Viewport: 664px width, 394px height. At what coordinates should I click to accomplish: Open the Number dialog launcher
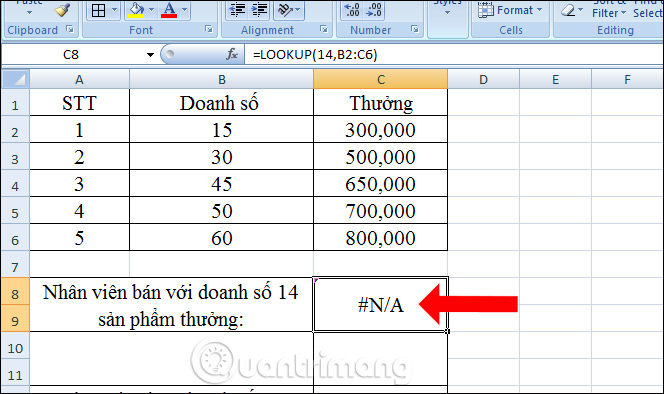pos(415,29)
